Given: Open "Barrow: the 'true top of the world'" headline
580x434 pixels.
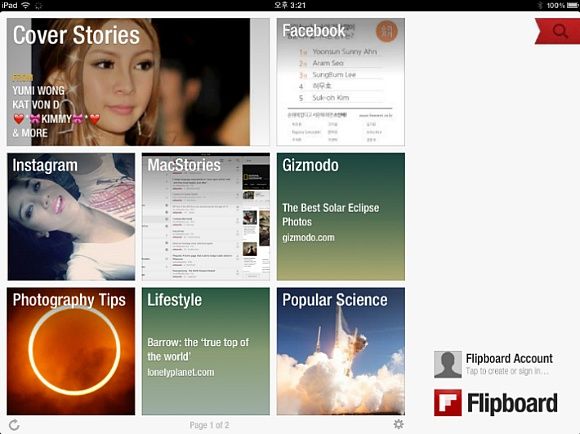Looking at the screenshot, I should point(198,349).
